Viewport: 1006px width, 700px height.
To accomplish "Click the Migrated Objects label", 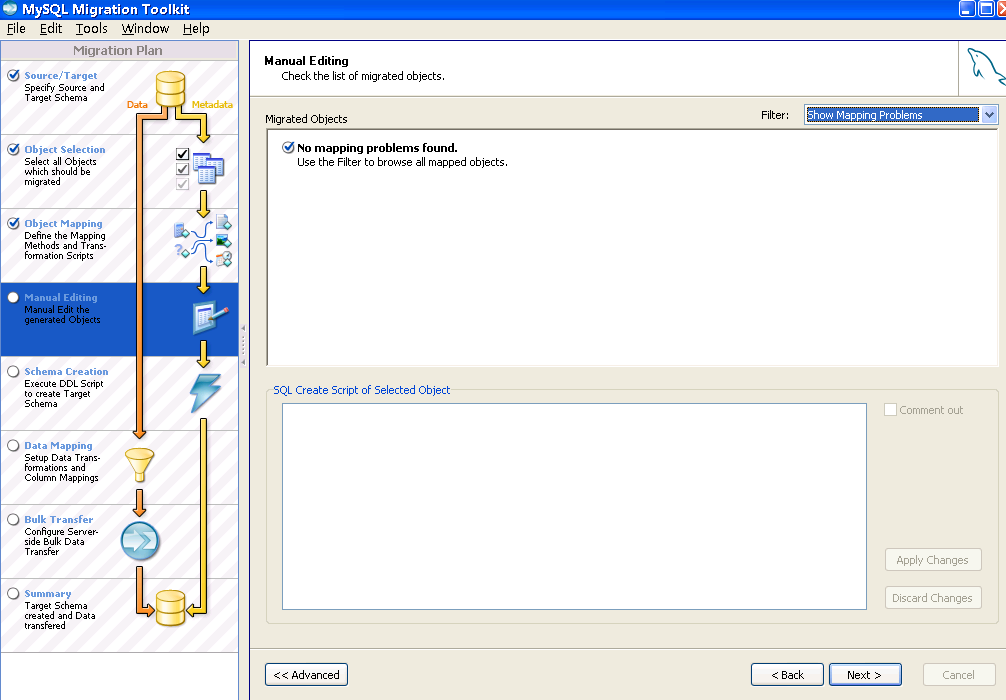I will (306, 119).
